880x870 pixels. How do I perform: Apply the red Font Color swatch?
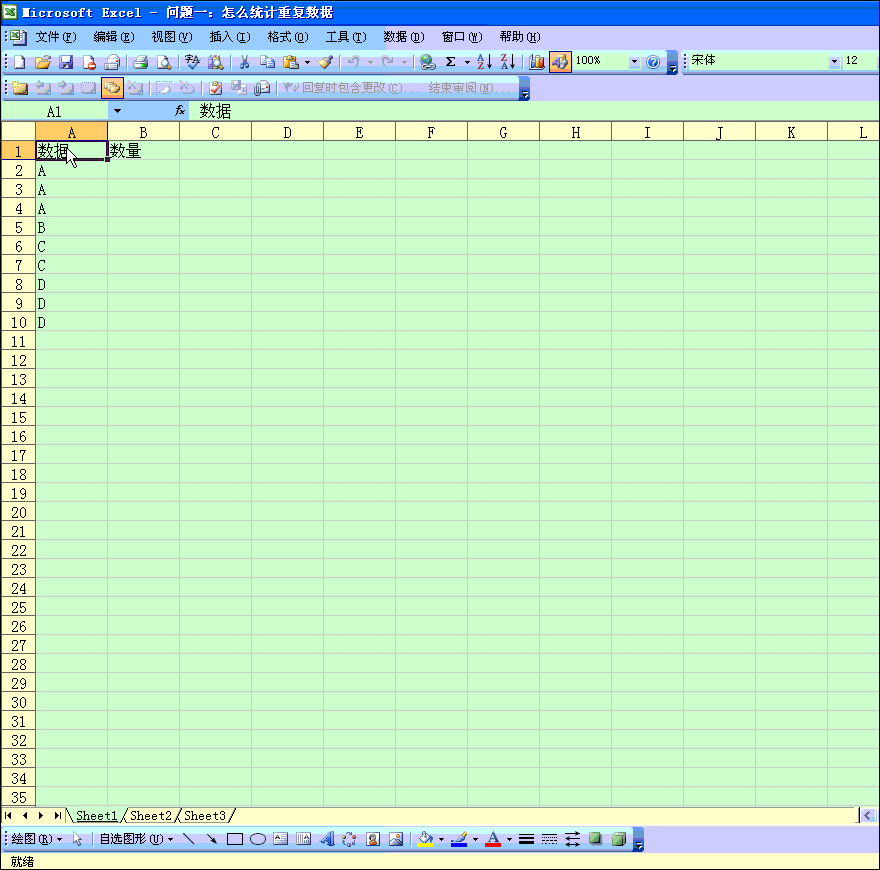coord(492,839)
